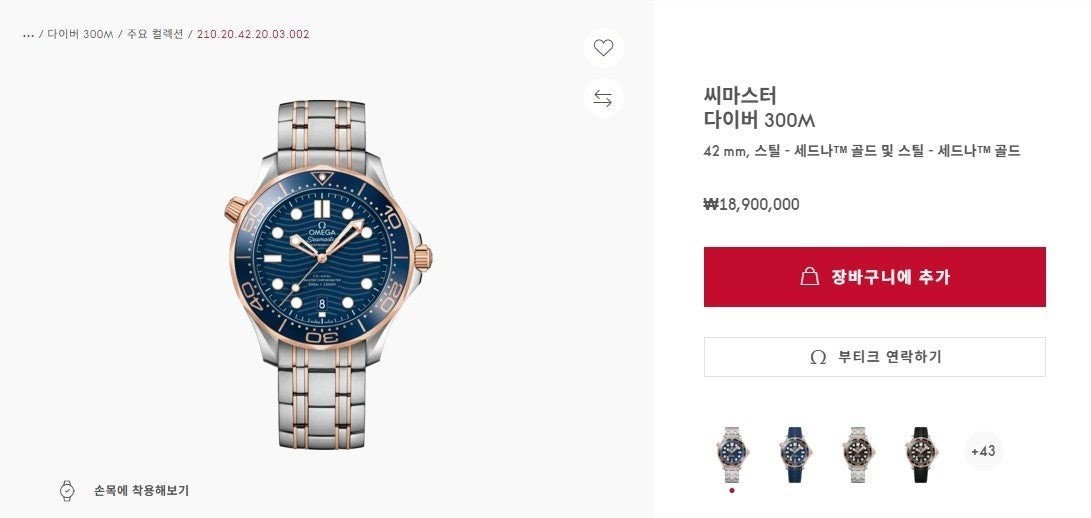
Task: Pick the black dial steel bracelet variant
Action: click(x=857, y=454)
